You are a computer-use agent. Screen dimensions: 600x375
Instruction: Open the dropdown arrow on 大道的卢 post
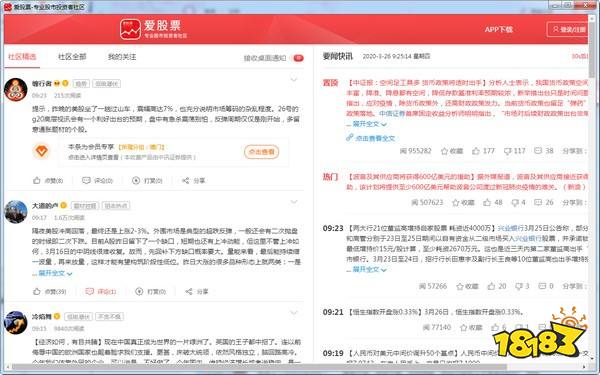point(293,202)
